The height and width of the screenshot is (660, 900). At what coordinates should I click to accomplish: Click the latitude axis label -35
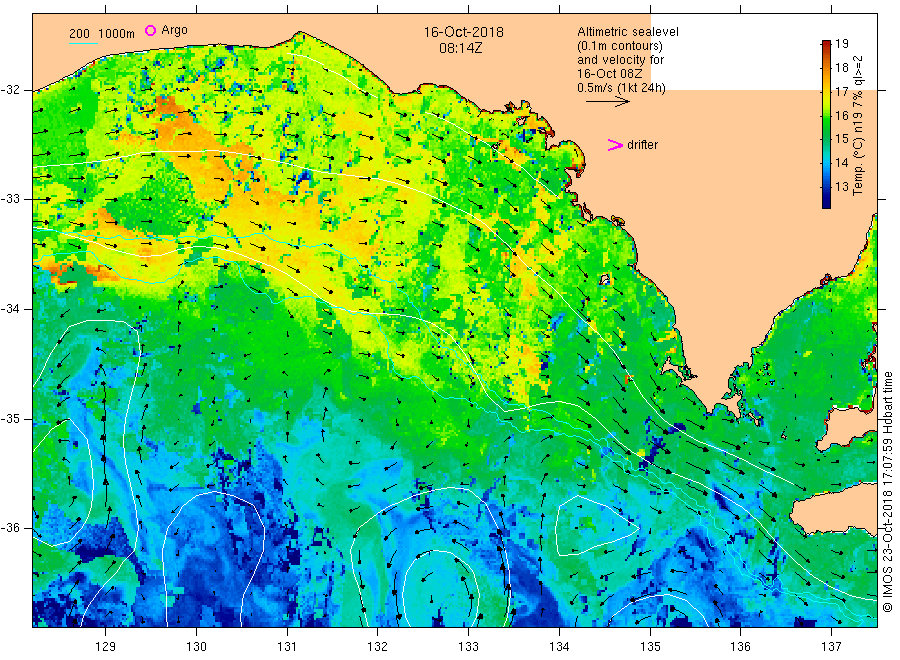[x=10, y=419]
